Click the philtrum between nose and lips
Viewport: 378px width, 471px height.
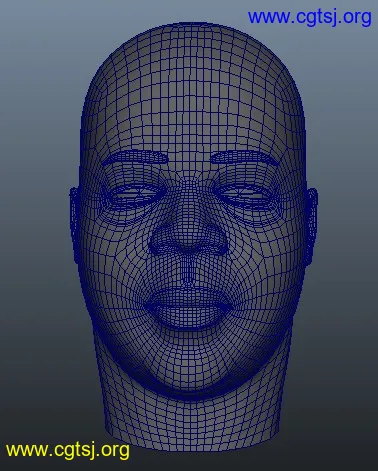coord(189,271)
